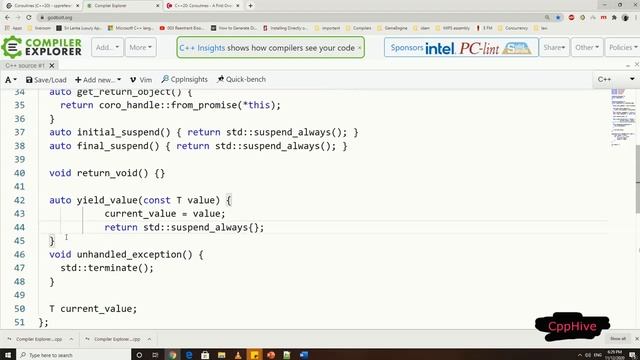
Task: Open the Concurrency bookmark folder
Action: (x=512, y=28)
